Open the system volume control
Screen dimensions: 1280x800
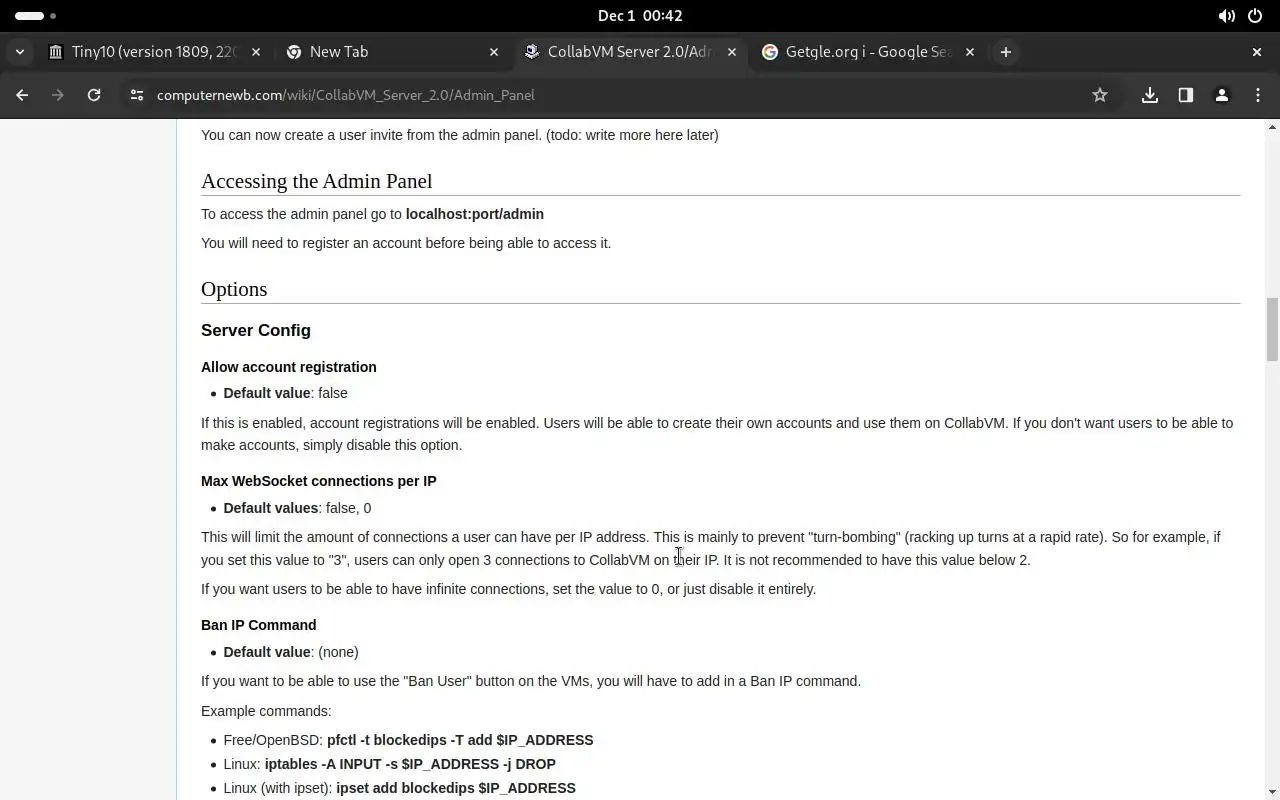[x=1226, y=16]
